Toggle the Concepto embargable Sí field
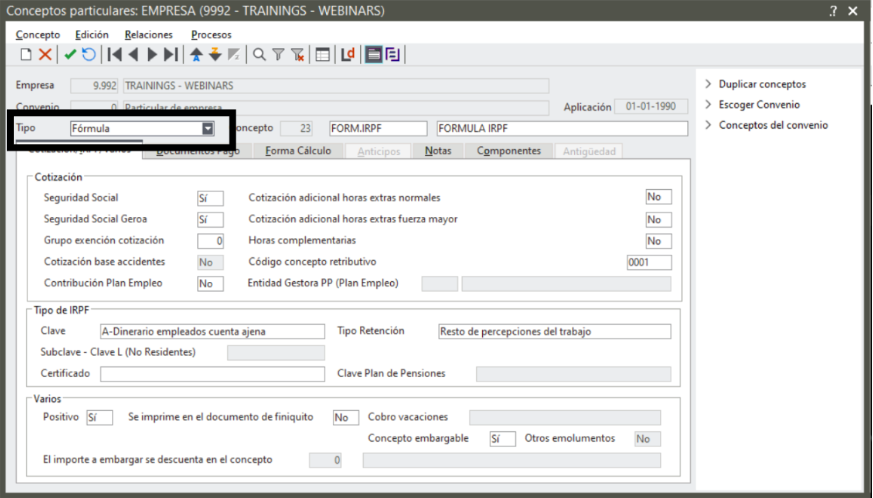This screenshot has width=873, height=498. click(x=502, y=439)
